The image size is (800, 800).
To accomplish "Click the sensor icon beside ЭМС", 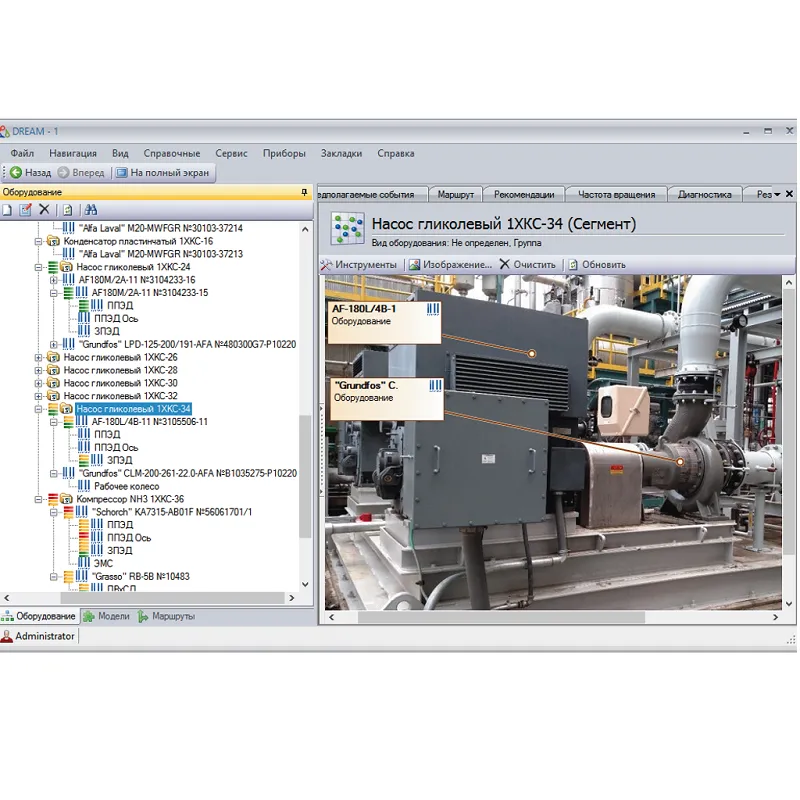I will click(x=84, y=563).
